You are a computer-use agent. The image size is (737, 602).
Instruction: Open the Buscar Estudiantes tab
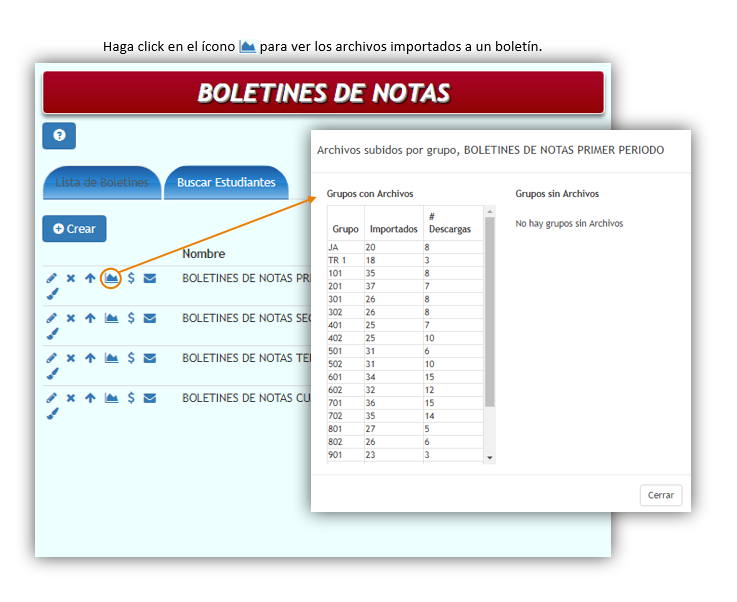click(x=226, y=182)
